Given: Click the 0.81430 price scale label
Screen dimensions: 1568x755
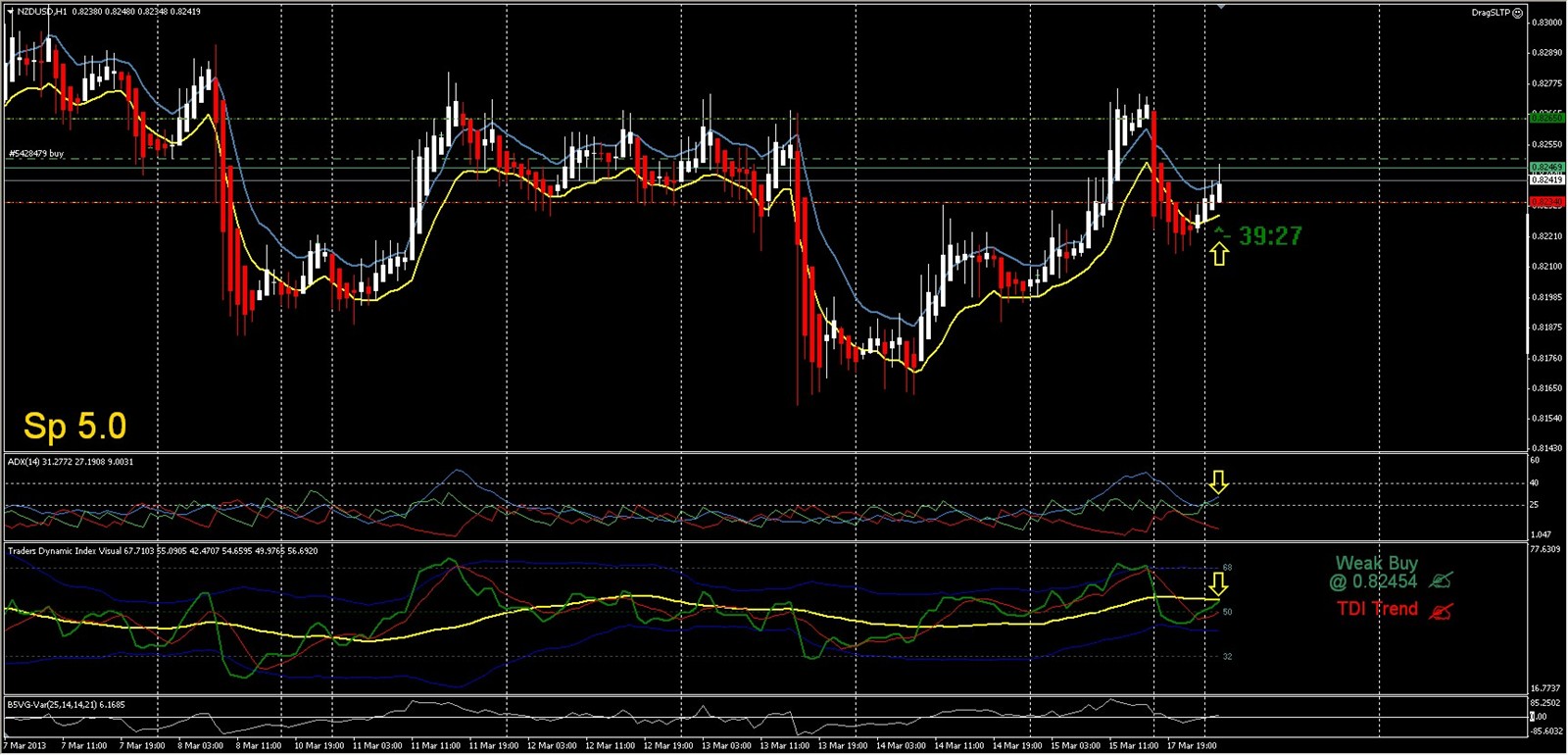Looking at the screenshot, I should [1546, 448].
